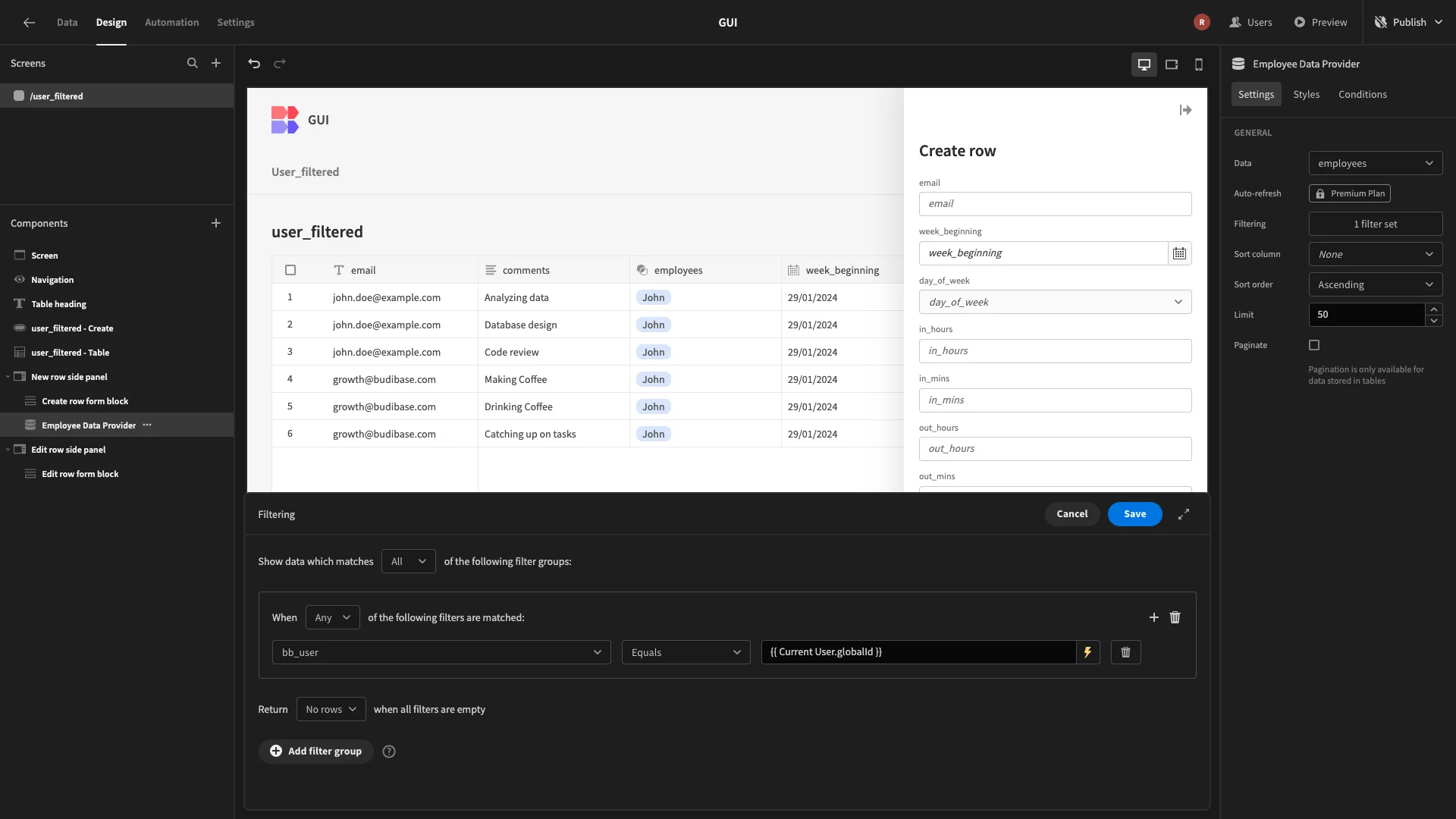This screenshot has height=819, width=1456.
Task: Click the Budibase GUI logo
Action: tap(284, 120)
